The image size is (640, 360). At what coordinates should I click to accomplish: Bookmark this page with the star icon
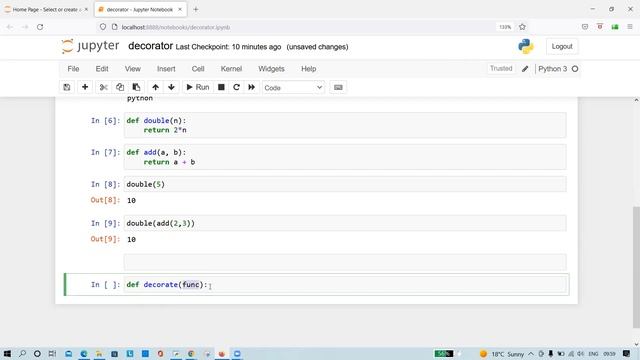tap(522, 27)
